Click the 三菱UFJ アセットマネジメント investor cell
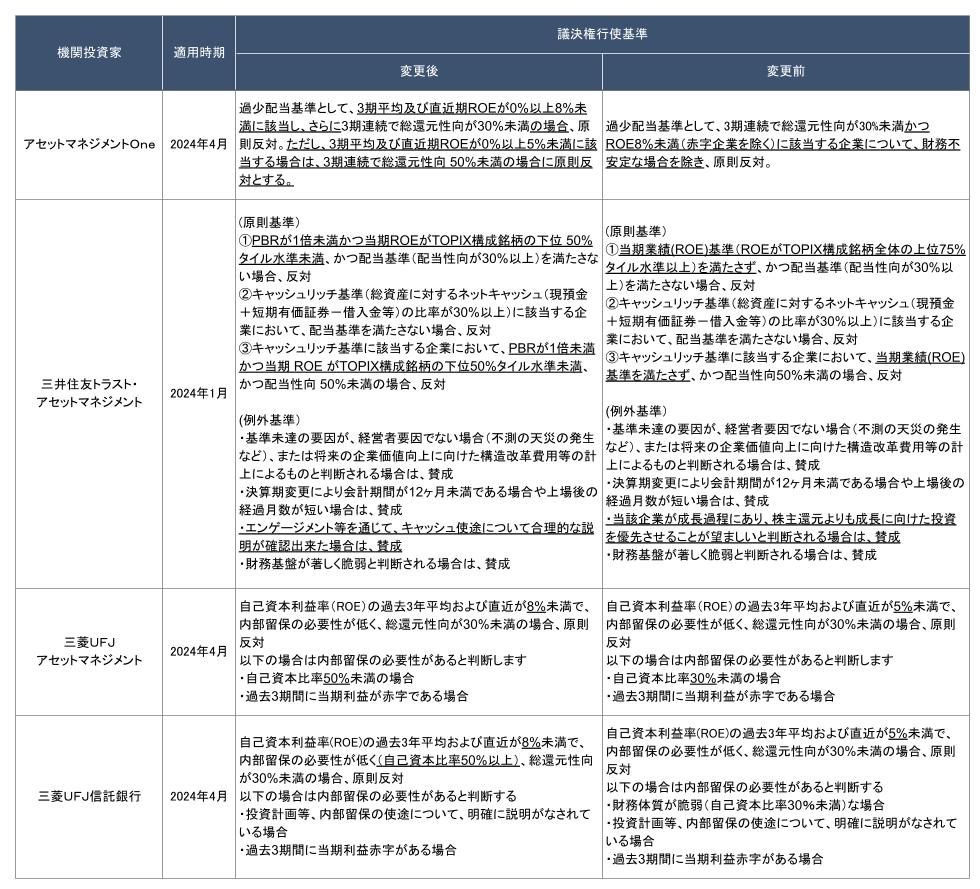Viewport: 980px width, 889px height. pos(89,651)
